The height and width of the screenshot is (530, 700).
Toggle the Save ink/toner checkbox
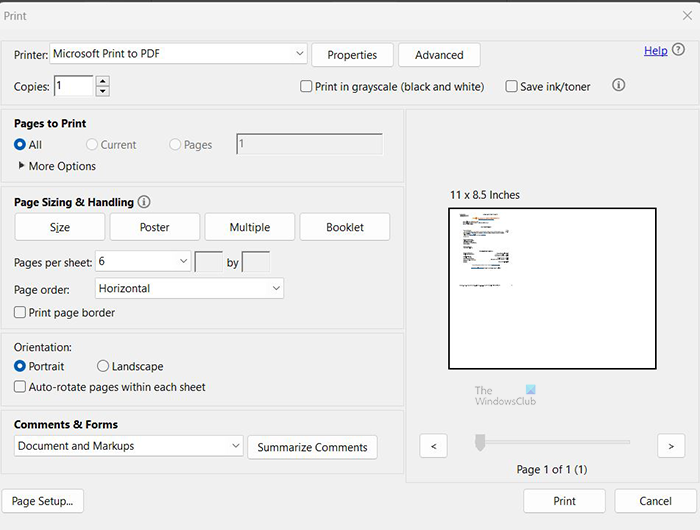[512, 87]
